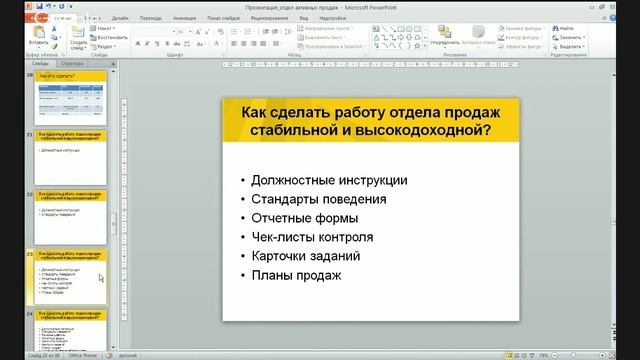
Task: Open the Дизайн ribbon tab
Action: coord(120,18)
